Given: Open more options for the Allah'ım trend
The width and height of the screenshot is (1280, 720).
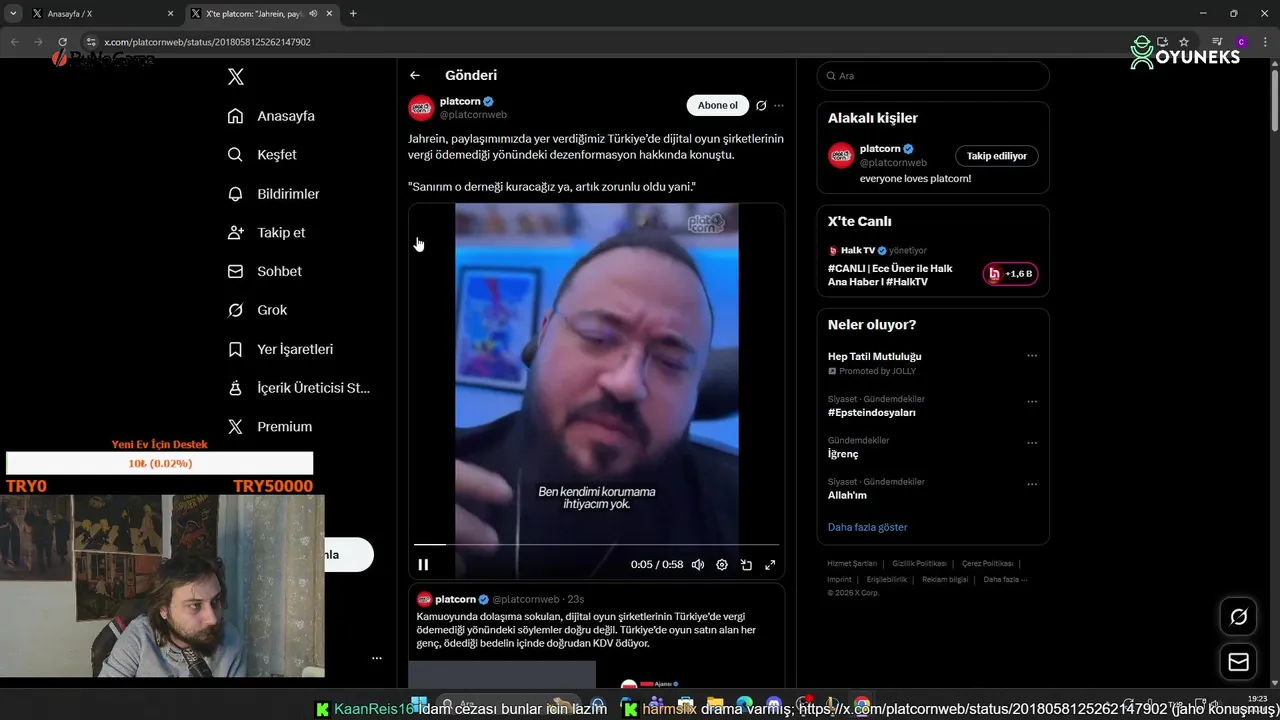Looking at the screenshot, I should 1032,484.
